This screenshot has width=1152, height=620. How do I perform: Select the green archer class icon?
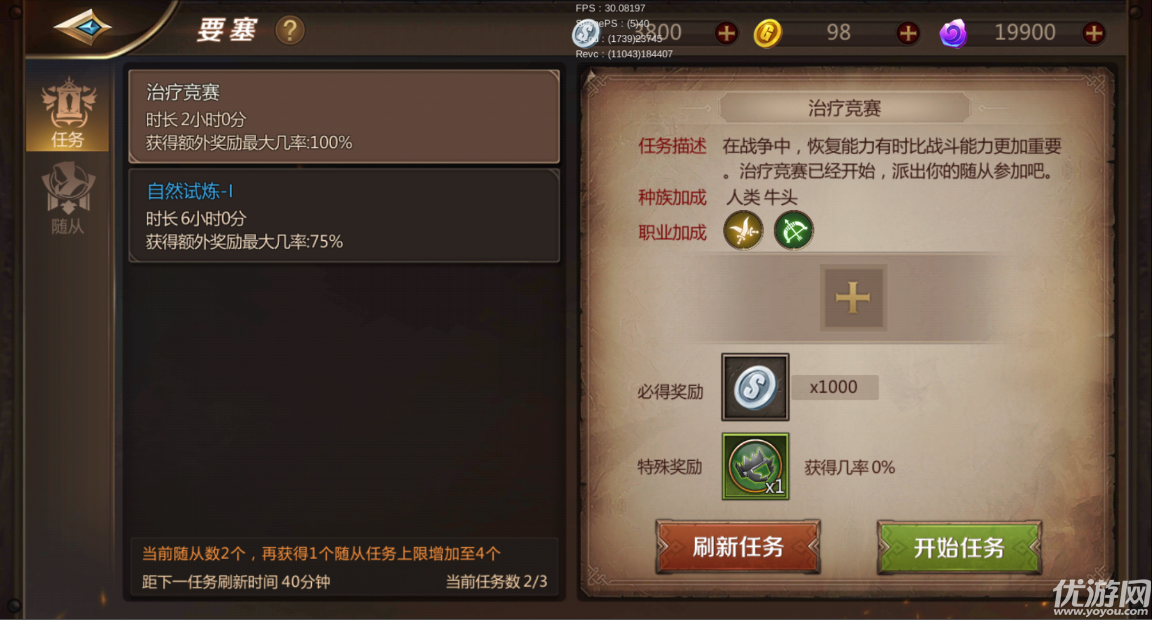pos(793,231)
